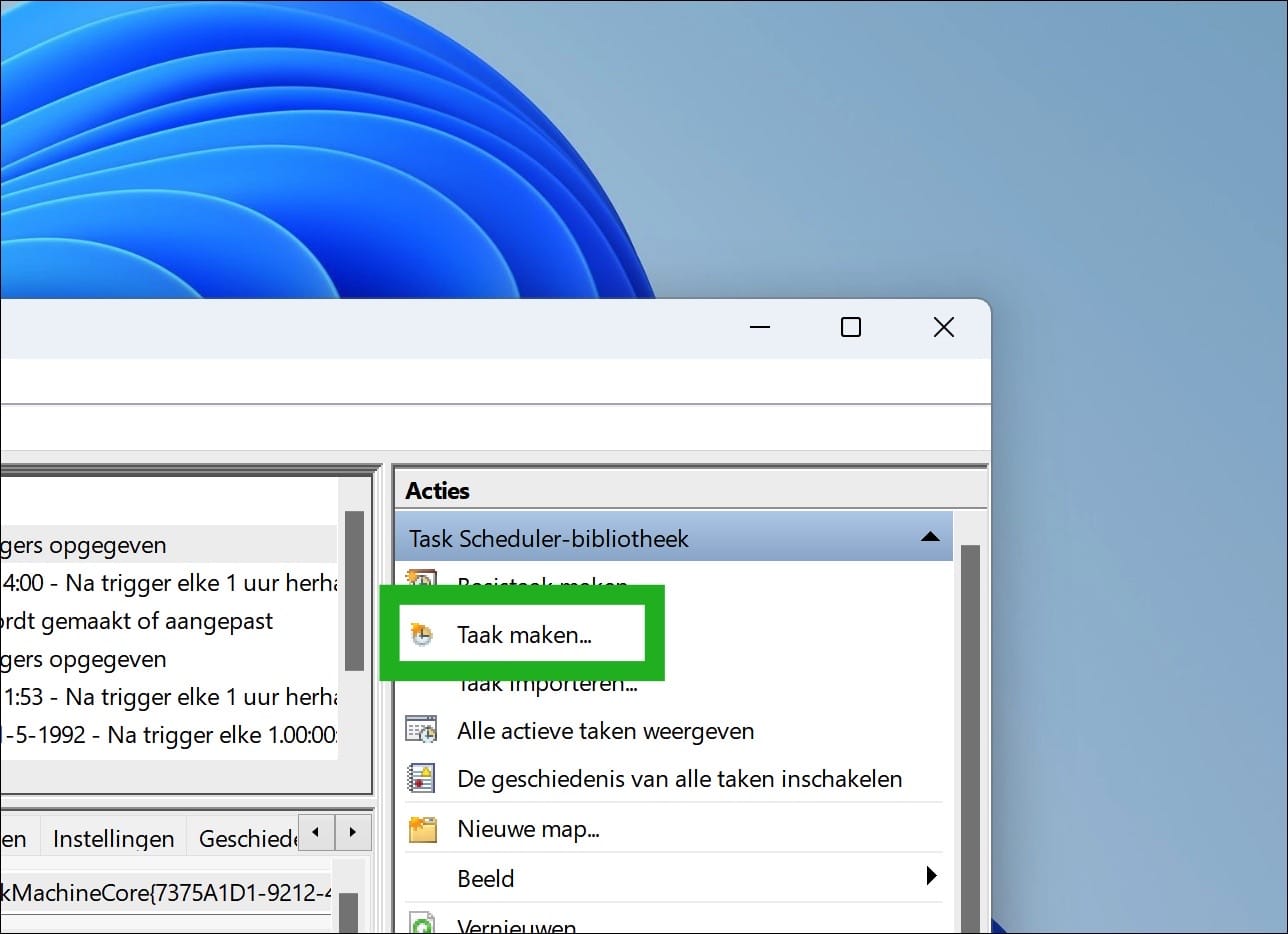The width and height of the screenshot is (1288, 934).
Task: Click the left tab scroll arrow
Action: click(316, 832)
